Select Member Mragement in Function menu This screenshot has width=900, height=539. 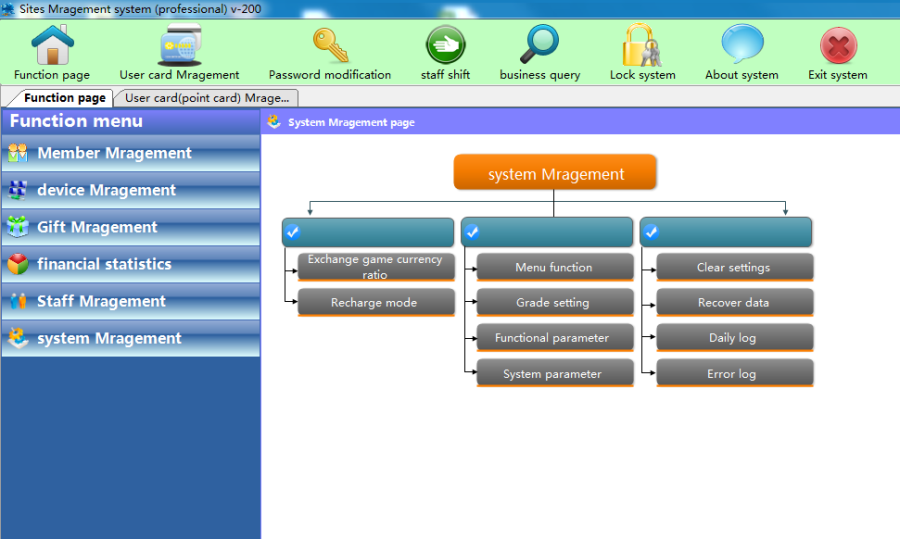point(131,153)
